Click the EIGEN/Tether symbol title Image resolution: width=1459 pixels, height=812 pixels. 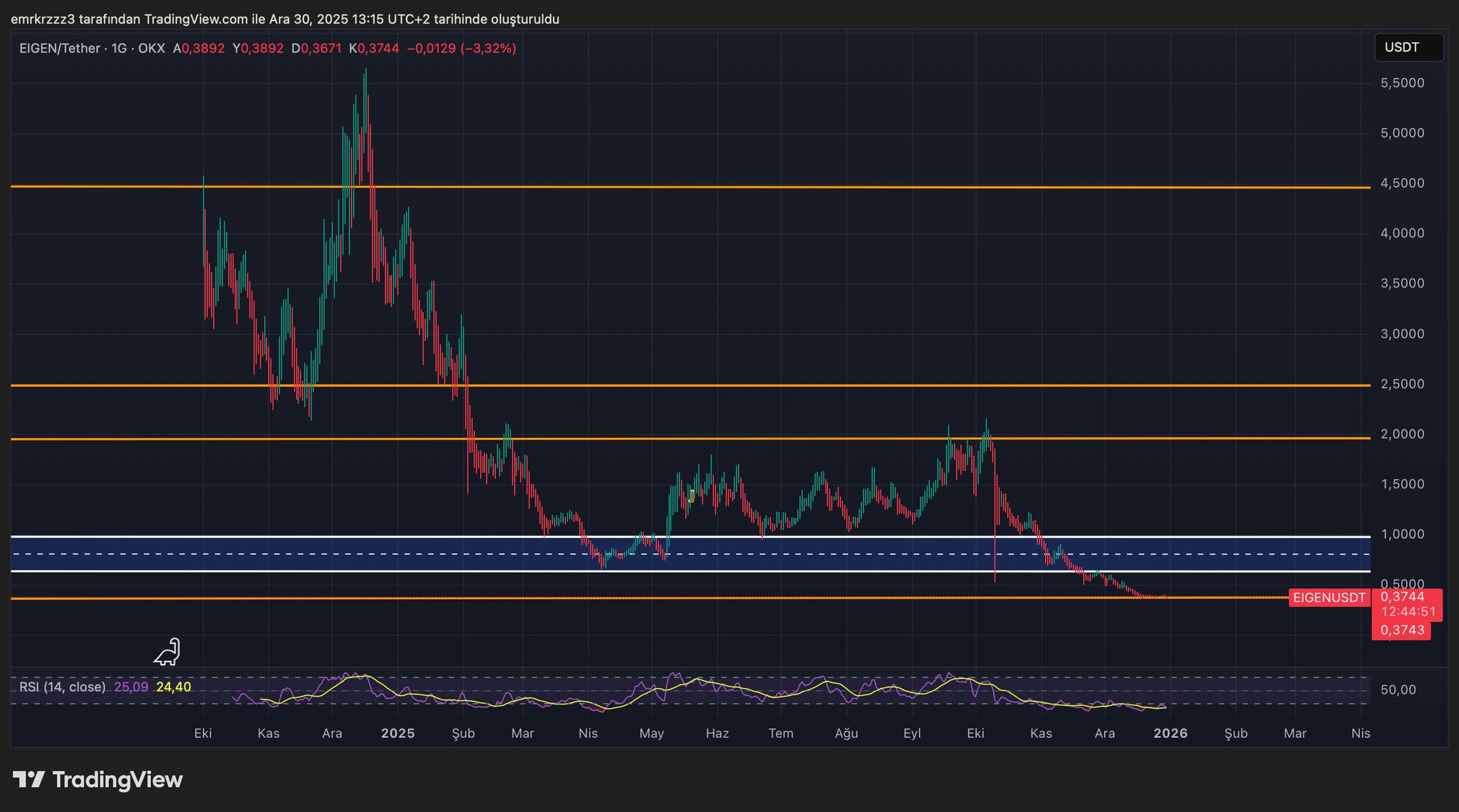[60, 48]
